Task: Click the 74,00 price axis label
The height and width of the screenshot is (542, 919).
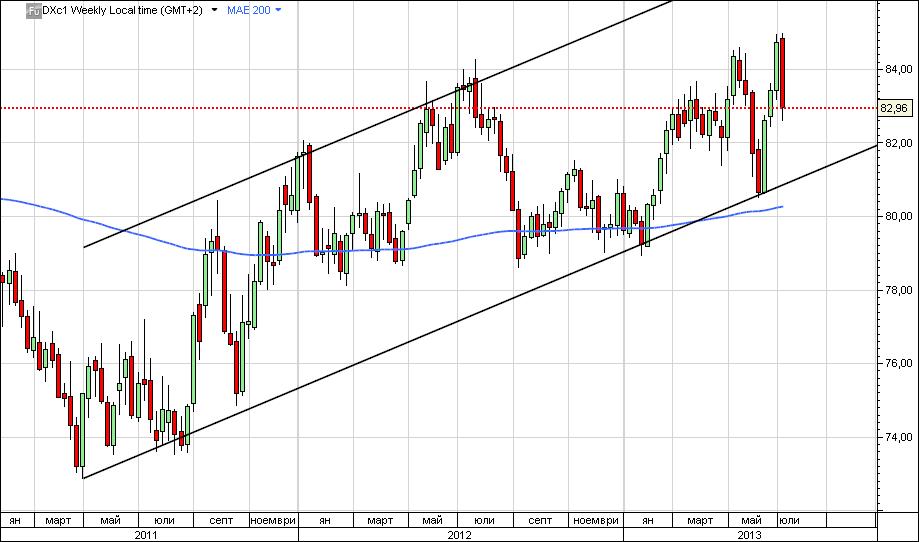Action: (x=898, y=437)
